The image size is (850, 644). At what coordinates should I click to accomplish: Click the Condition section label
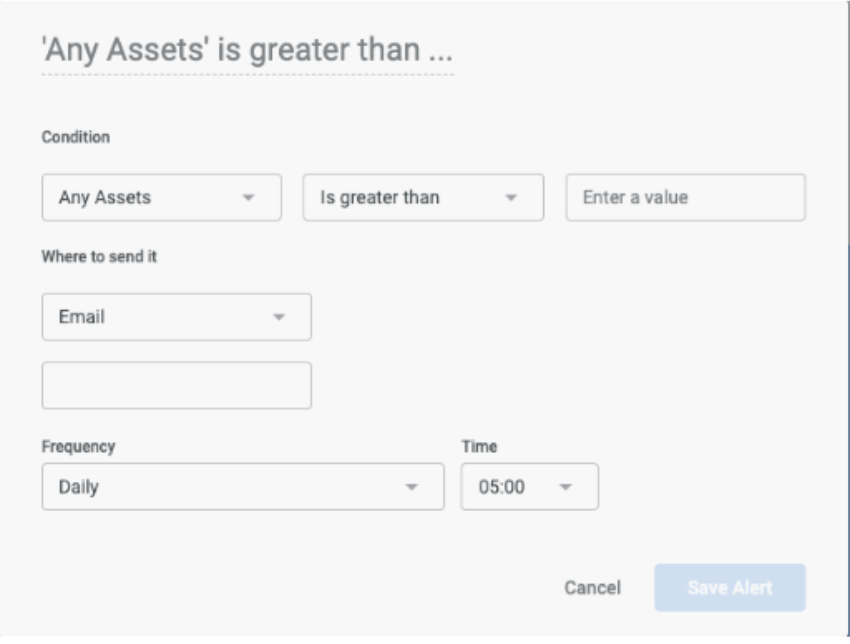point(76,137)
